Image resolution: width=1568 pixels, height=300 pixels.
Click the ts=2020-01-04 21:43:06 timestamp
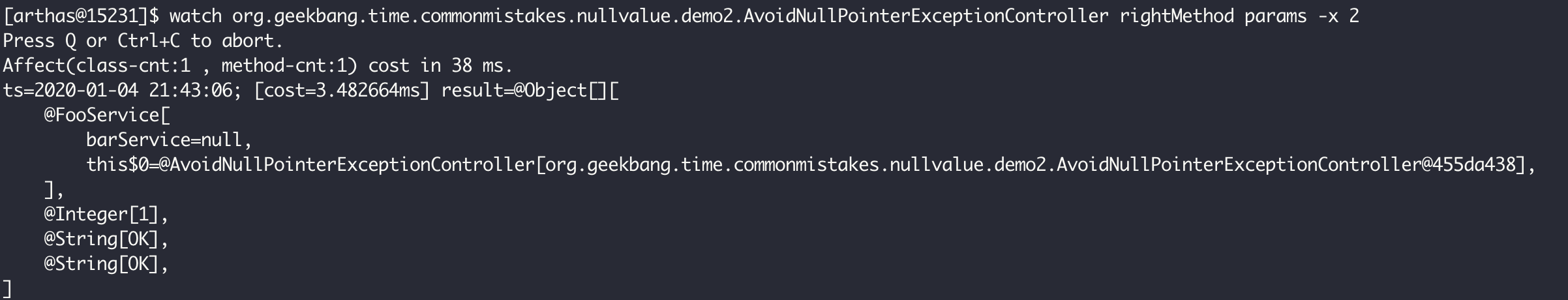click(x=117, y=90)
